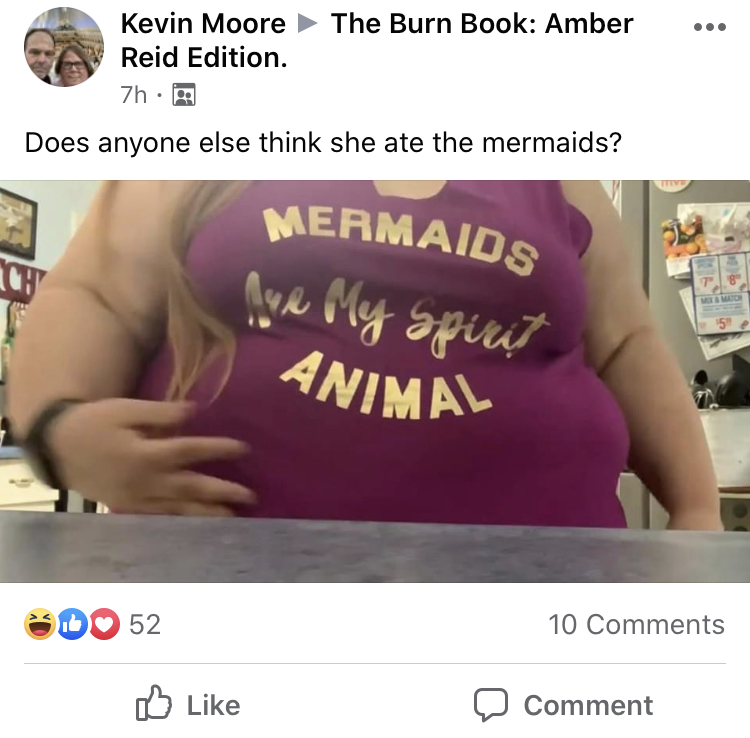Toggle the Like text label on the post
The image size is (750, 738).
pos(213,705)
